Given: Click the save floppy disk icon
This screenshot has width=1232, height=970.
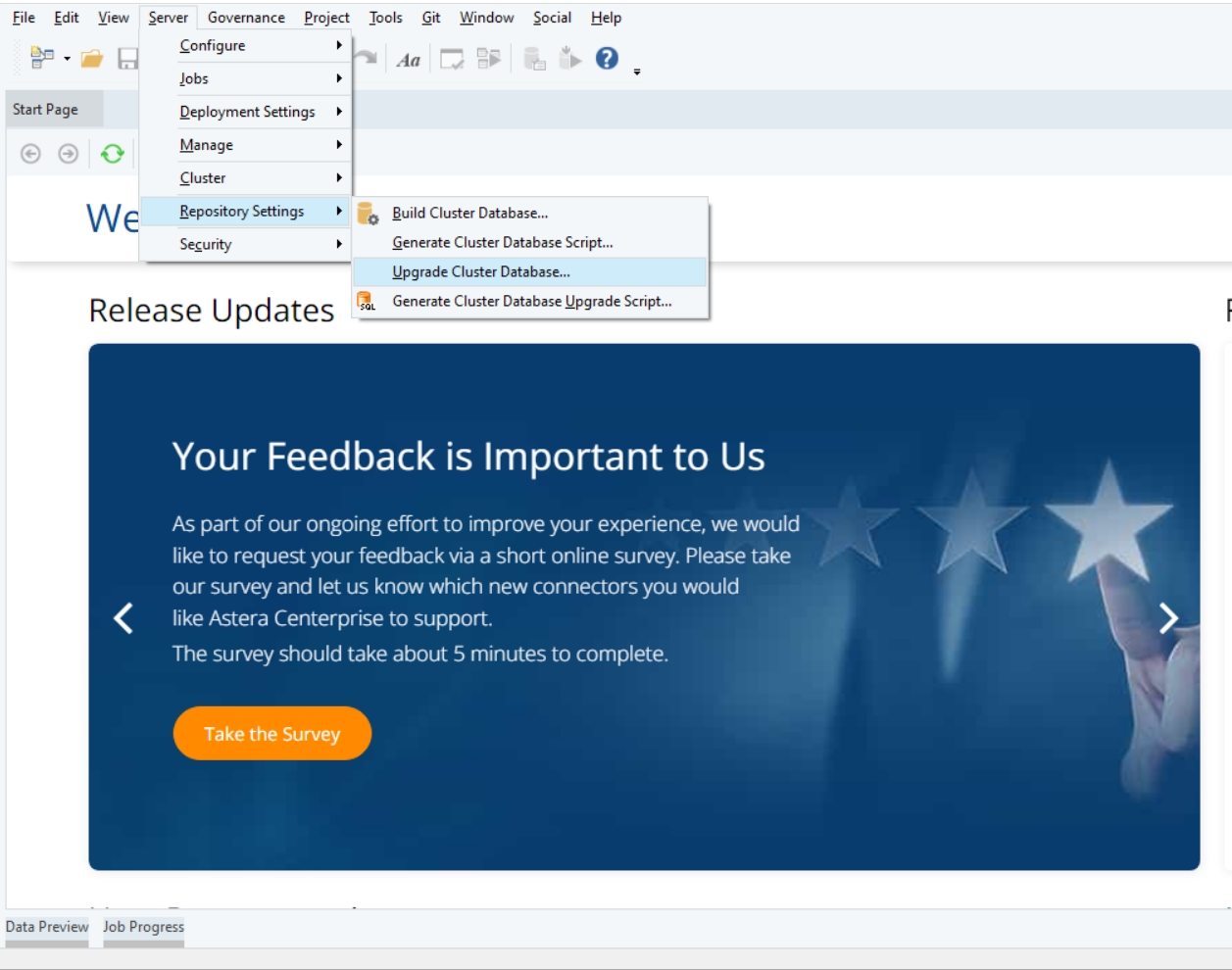Looking at the screenshot, I should pyautogui.click(x=128, y=59).
